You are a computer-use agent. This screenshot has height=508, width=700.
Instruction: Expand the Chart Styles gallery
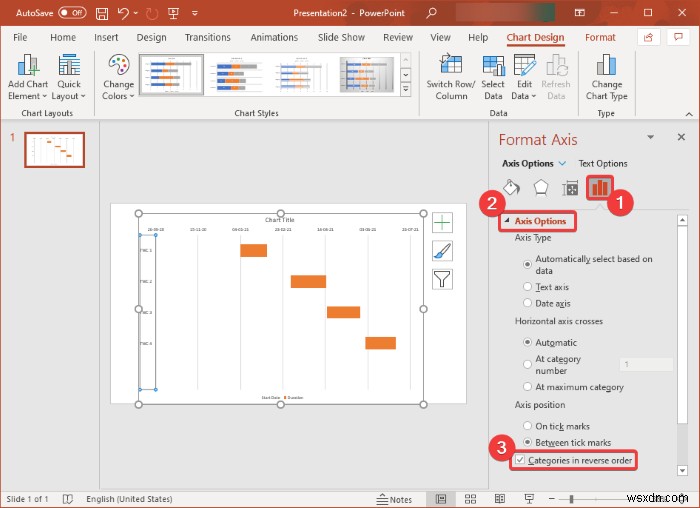coord(405,89)
